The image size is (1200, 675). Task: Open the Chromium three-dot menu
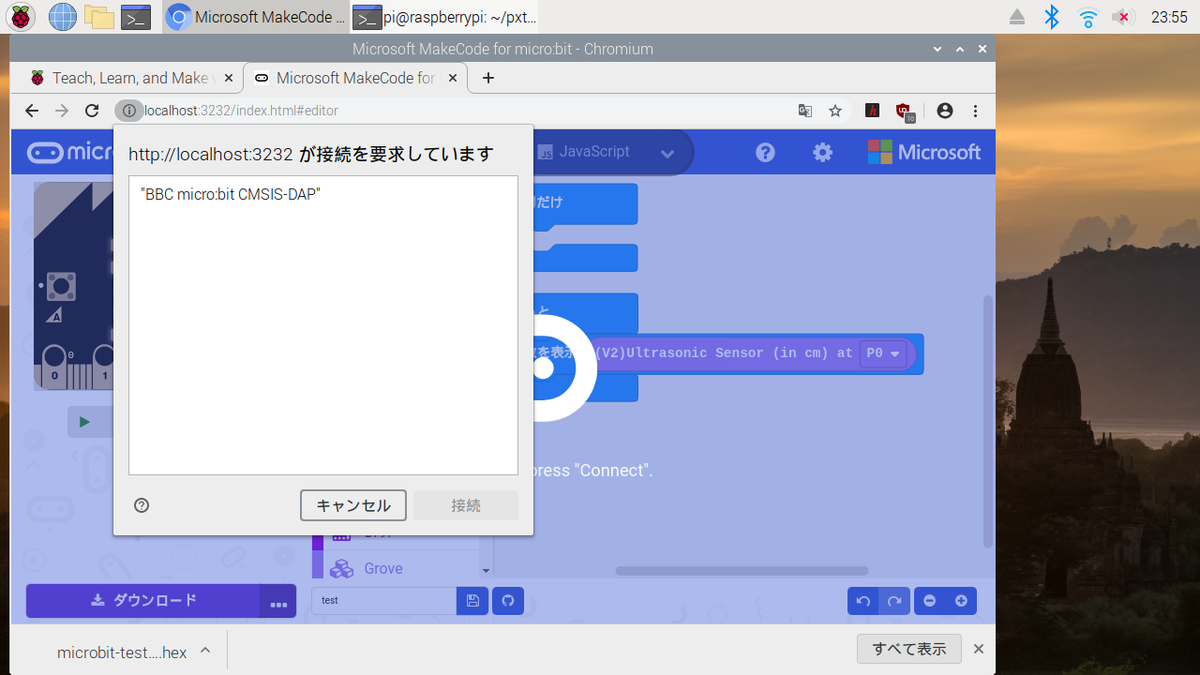point(975,111)
